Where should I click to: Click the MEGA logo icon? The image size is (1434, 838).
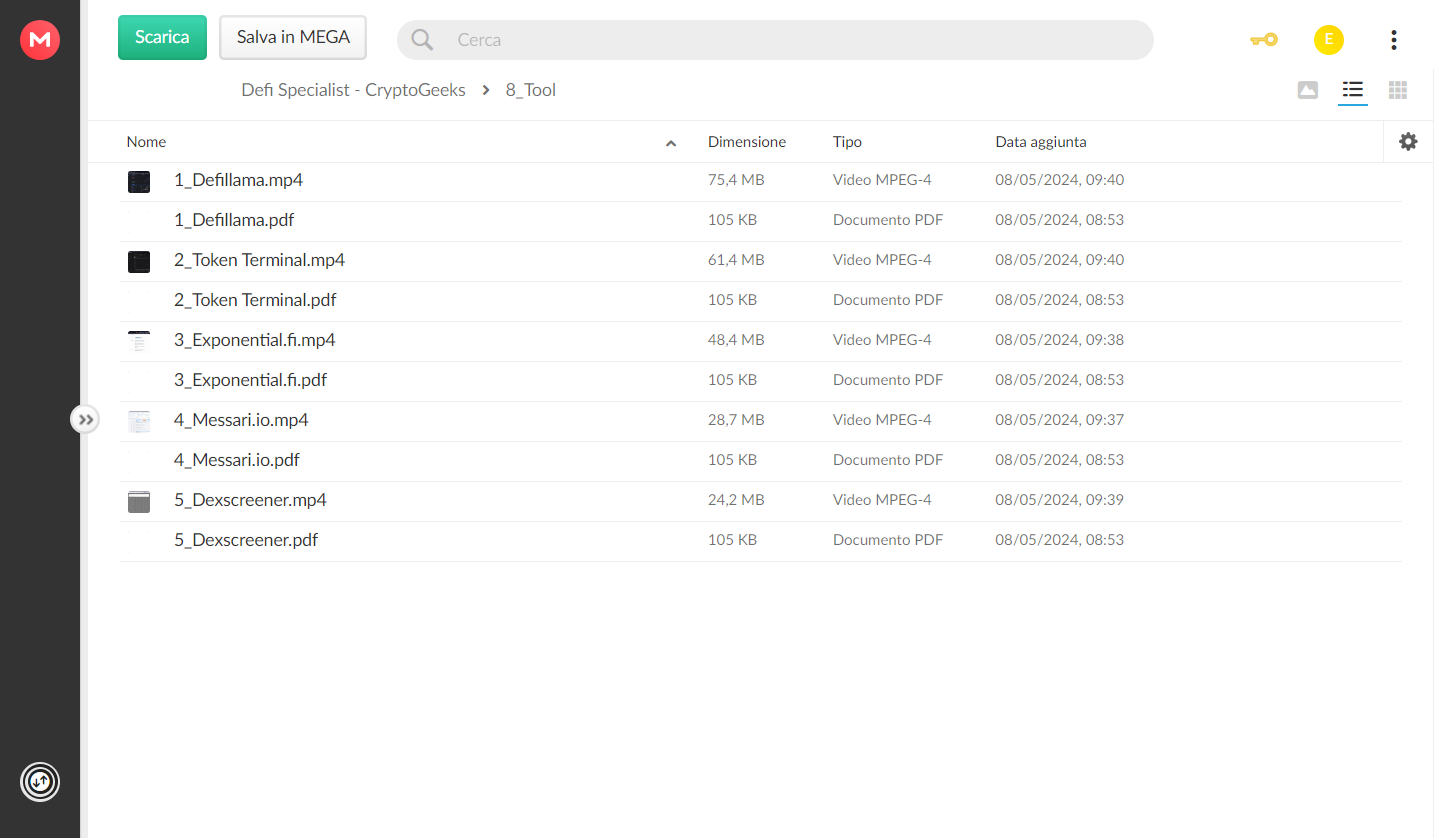click(x=40, y=40)
